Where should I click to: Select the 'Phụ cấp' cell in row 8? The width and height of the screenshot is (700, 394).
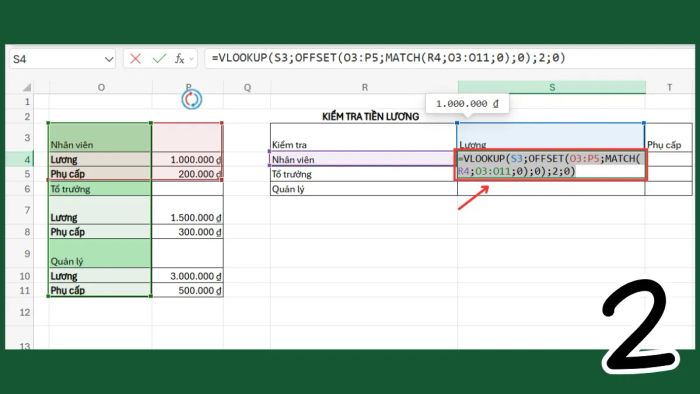pyautogui.click(x=100, y=232)
